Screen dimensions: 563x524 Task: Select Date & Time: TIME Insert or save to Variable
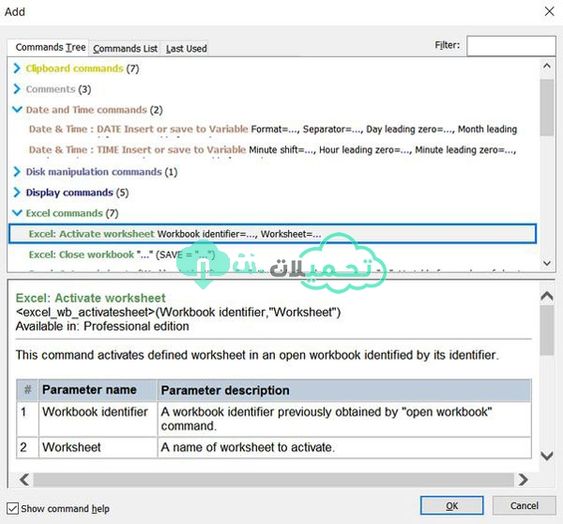tap(273, 150)
